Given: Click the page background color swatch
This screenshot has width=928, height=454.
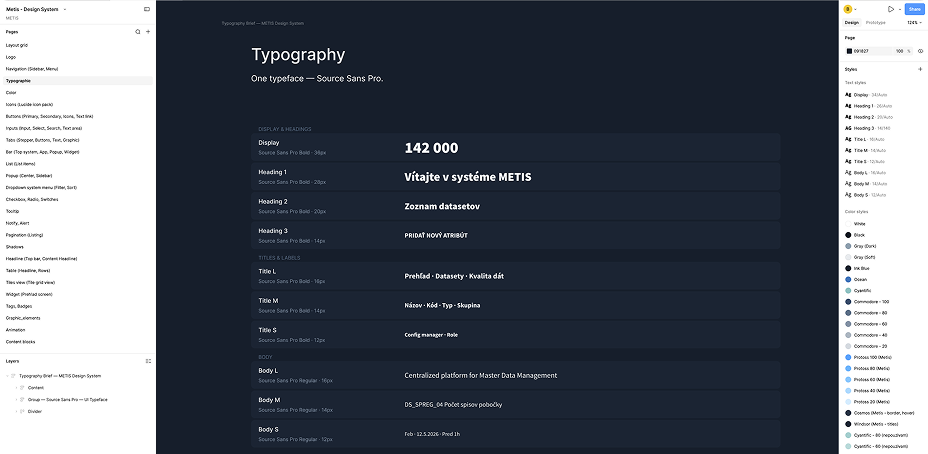Looking at the screenshot, I should (x=849, y=51).
